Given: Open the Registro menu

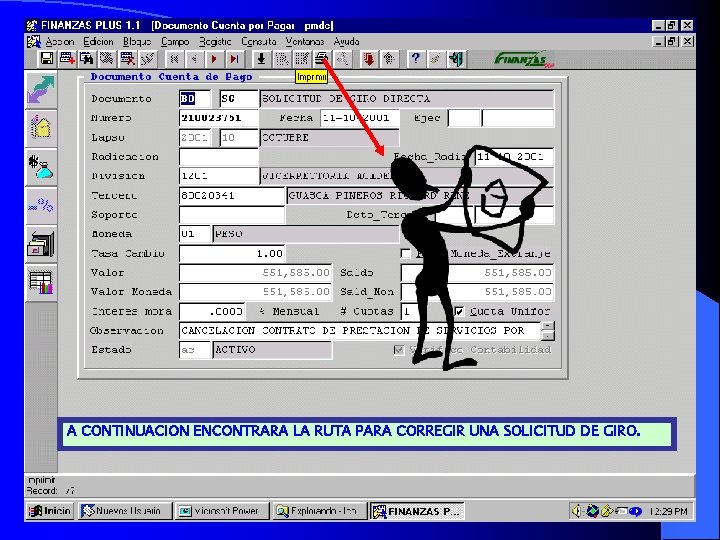Looking at the screenshot, I should click(215, 42).
